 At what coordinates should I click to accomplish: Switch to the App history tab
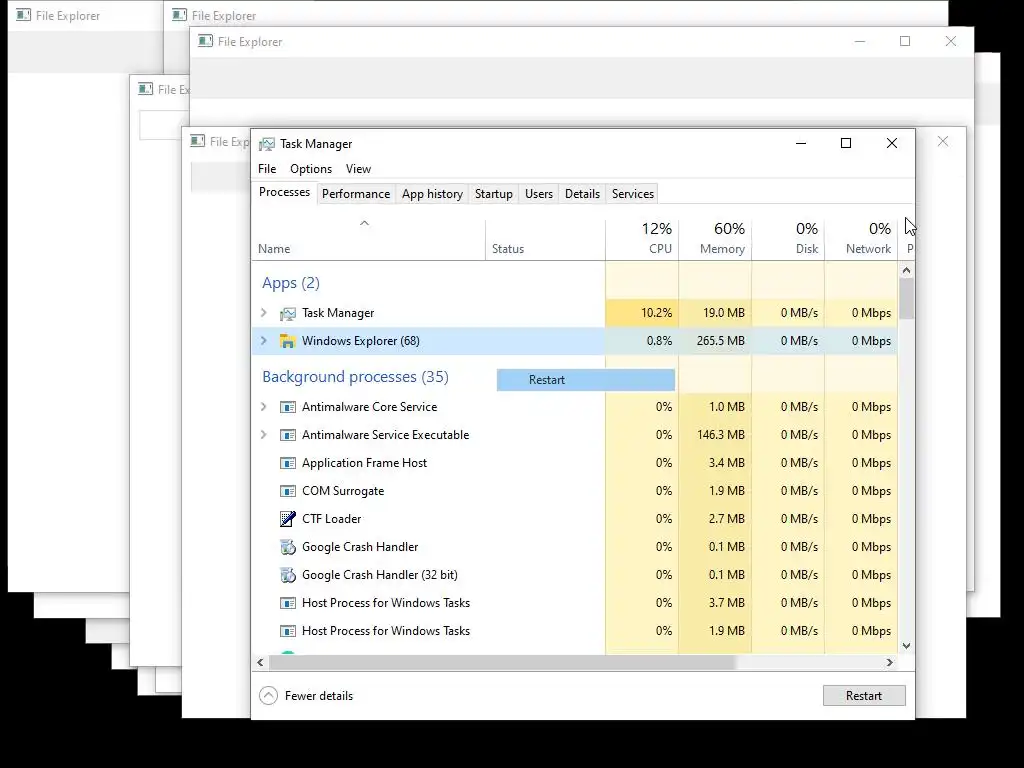click(x=432, y=194)
